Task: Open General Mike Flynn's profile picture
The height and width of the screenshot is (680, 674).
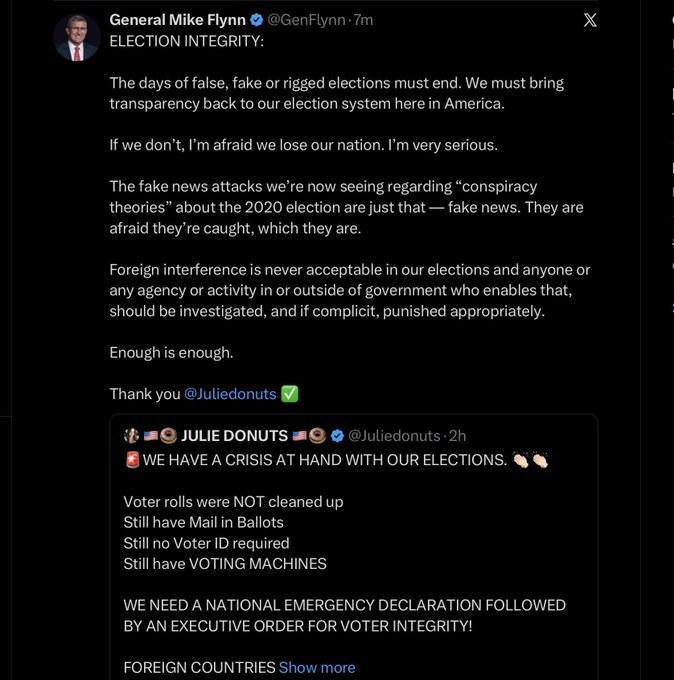Action: 76,39
